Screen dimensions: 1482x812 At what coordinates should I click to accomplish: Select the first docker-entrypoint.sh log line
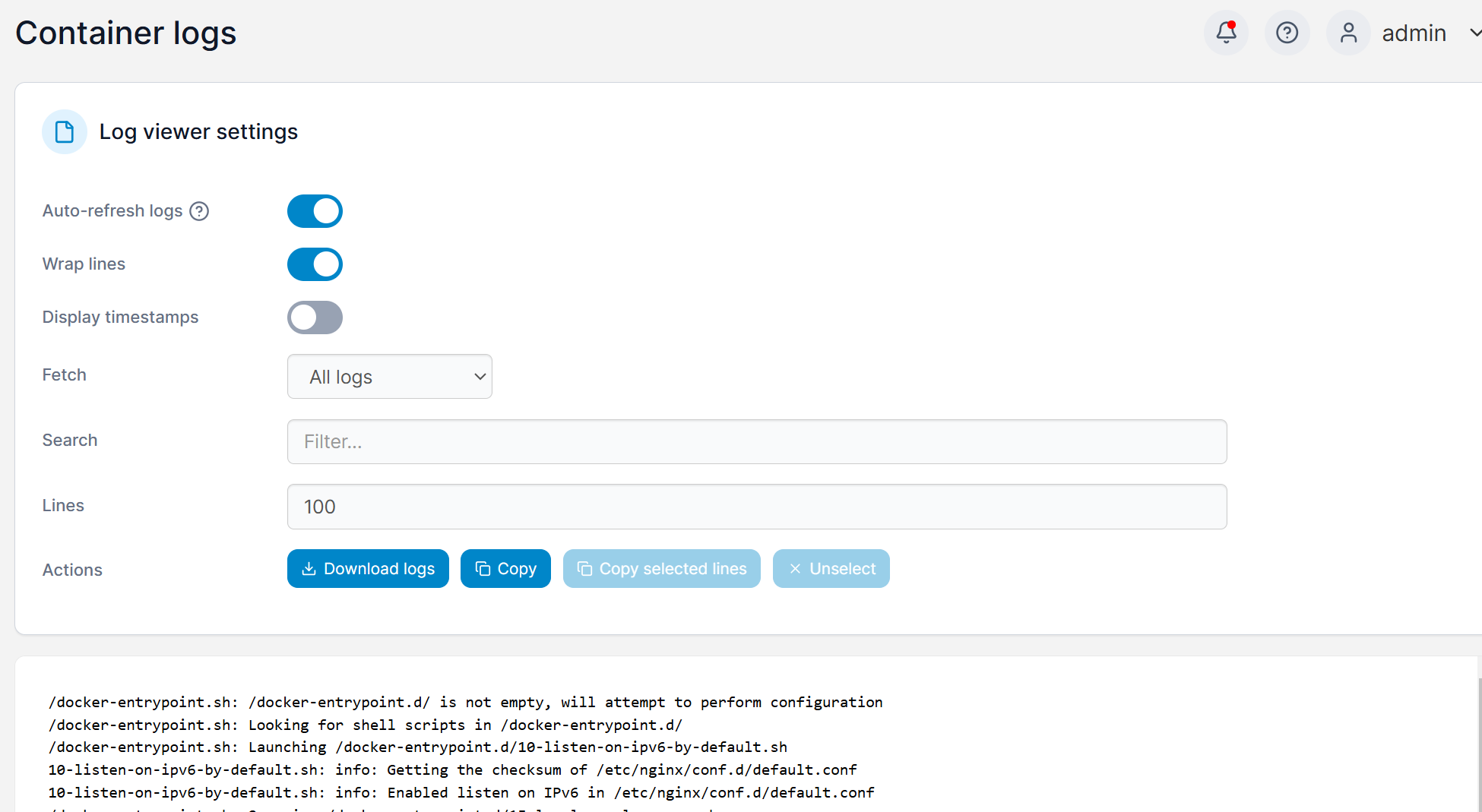(x=465, y=703)
